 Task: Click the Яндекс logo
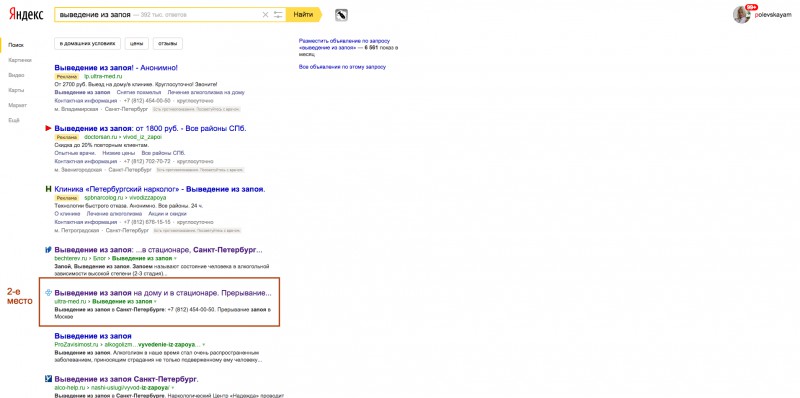[x=26, y=15]
